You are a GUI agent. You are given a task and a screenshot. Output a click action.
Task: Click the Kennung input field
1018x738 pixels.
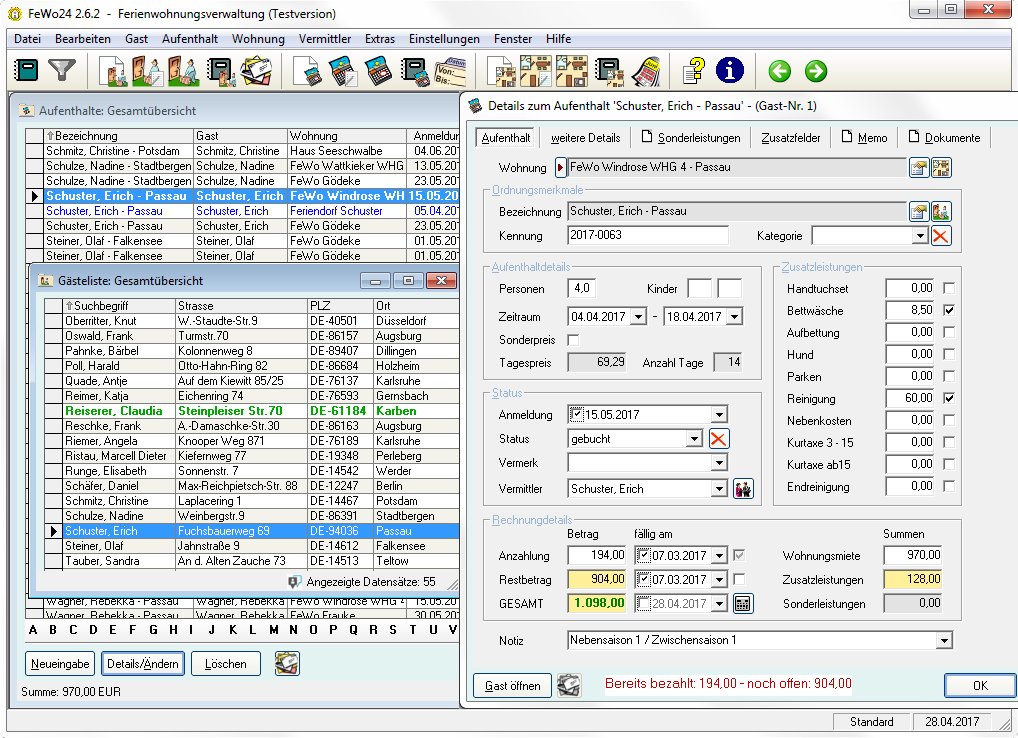pos(648,236)
